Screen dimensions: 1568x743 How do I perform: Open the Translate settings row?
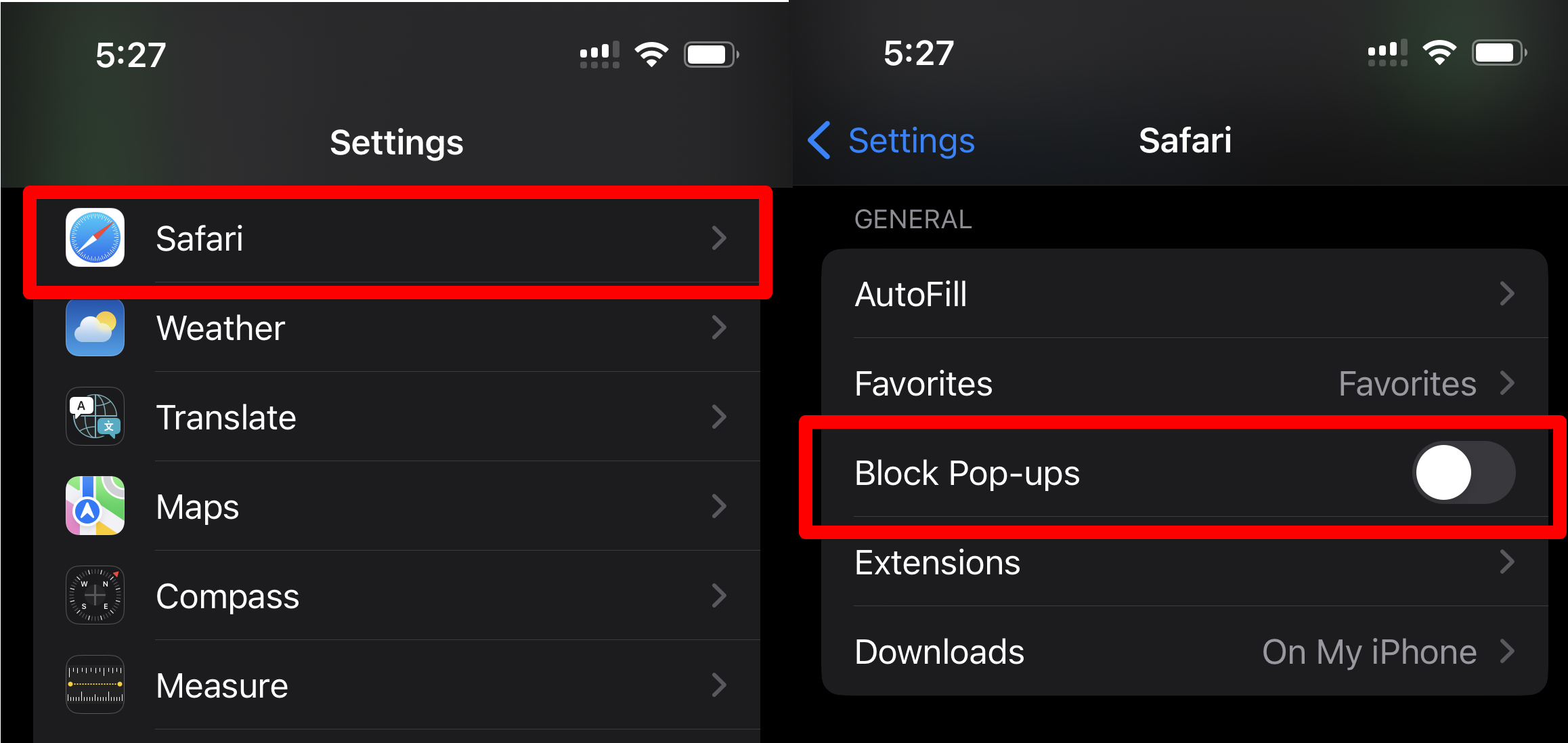(397, 417)
